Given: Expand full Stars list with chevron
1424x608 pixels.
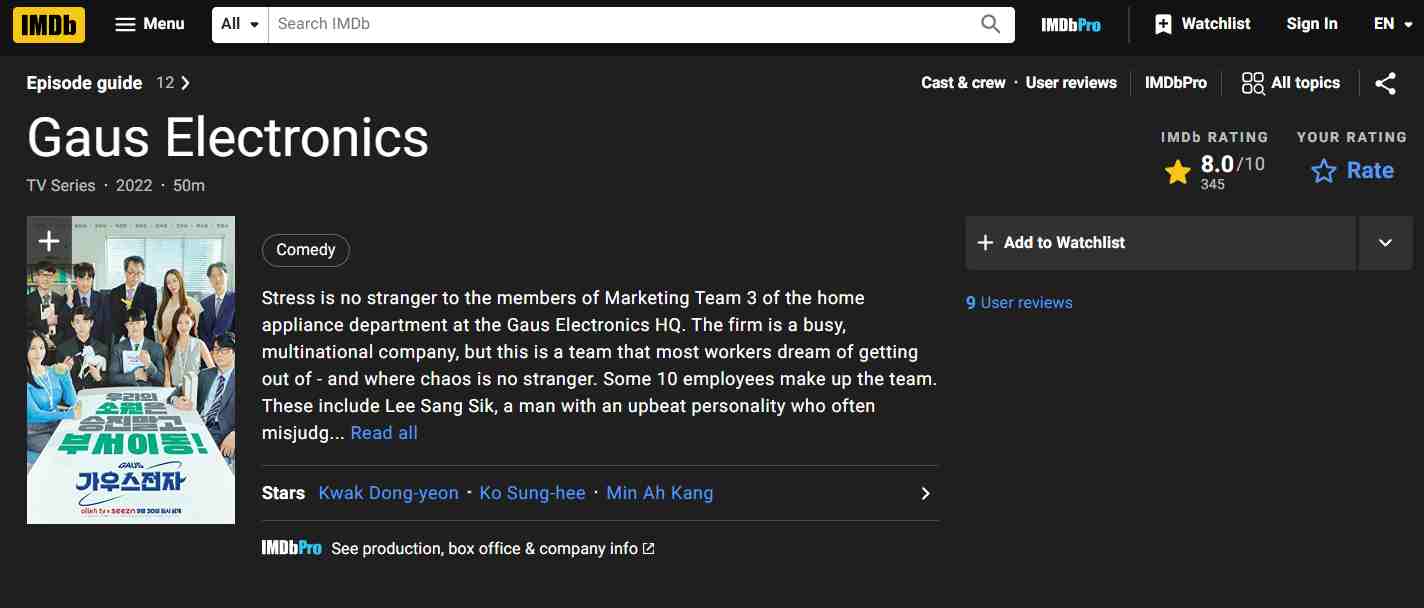Looking at the screenshot, I should [x=925, y=493].
